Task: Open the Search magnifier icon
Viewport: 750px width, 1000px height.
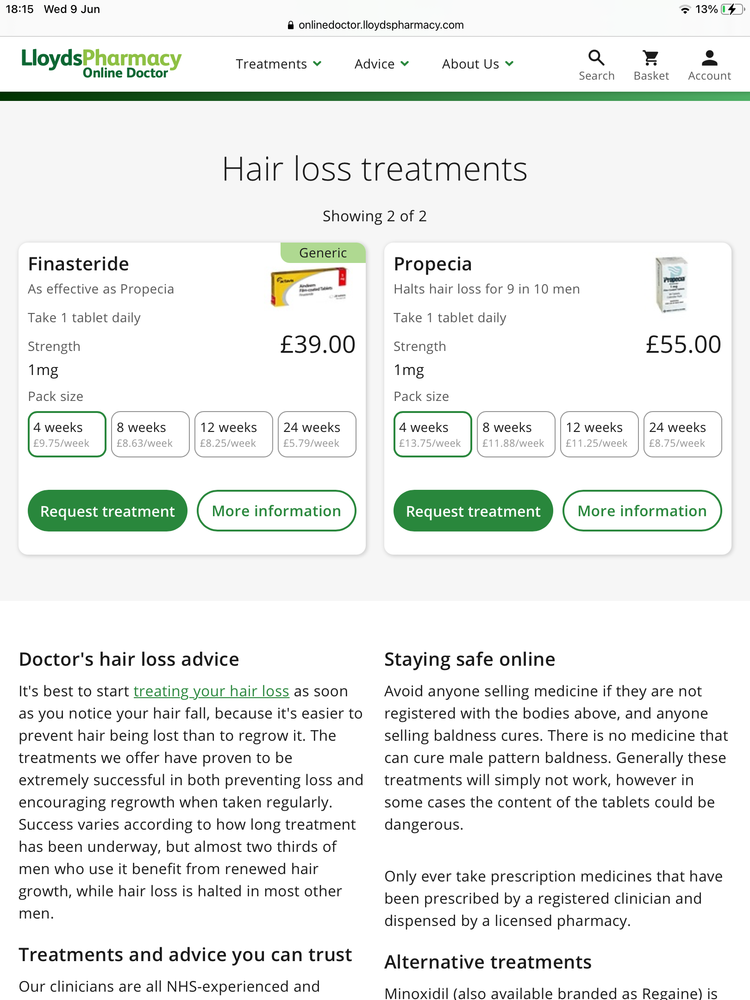Action: [596, 59]
